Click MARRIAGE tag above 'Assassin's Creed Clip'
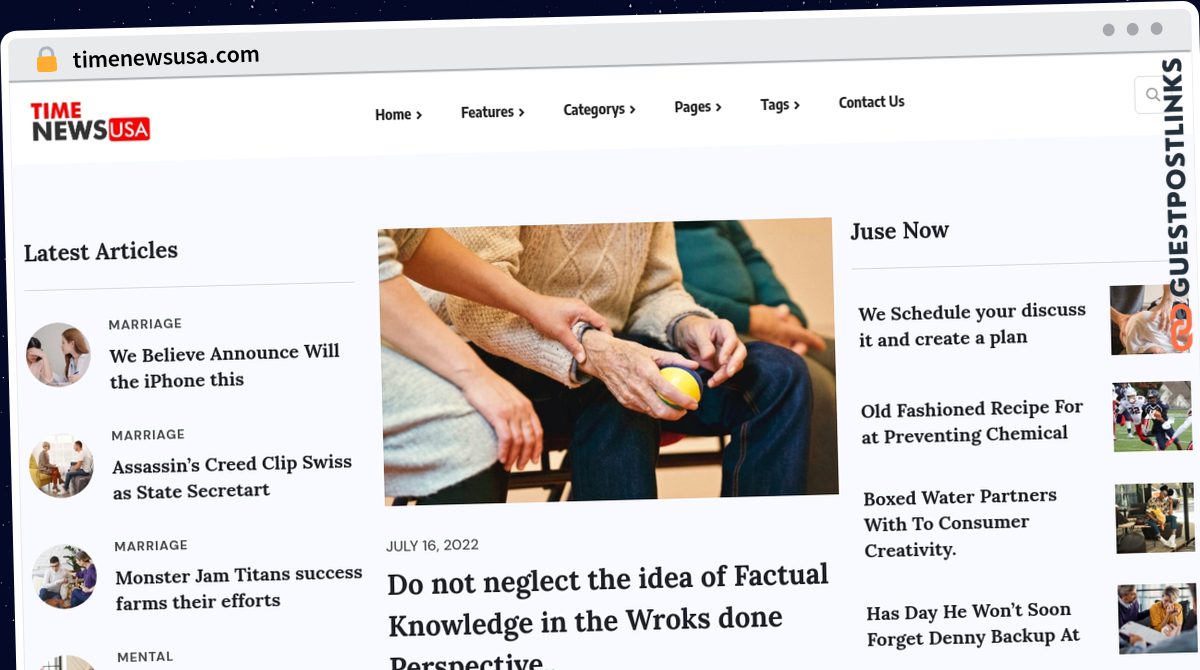The height and width of the screenshot is (670, 1200). pyautogui.click(x=148, y=435)
